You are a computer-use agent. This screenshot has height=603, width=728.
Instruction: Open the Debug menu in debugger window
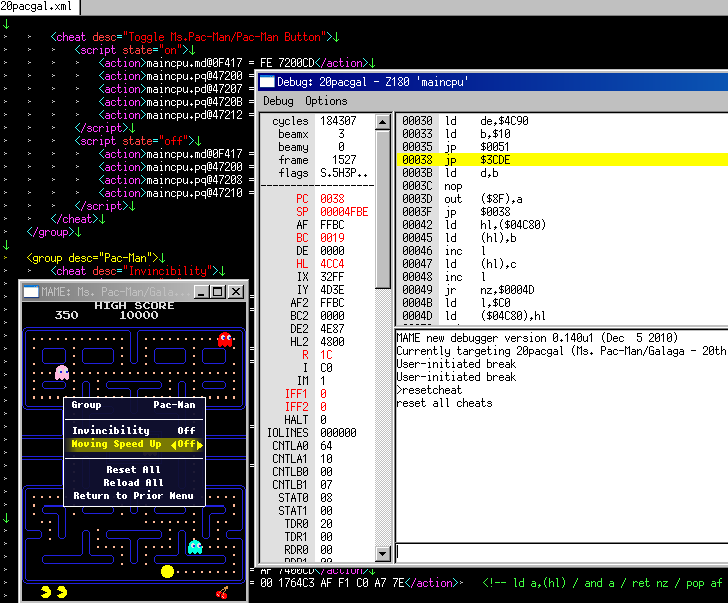pos(278,101)
